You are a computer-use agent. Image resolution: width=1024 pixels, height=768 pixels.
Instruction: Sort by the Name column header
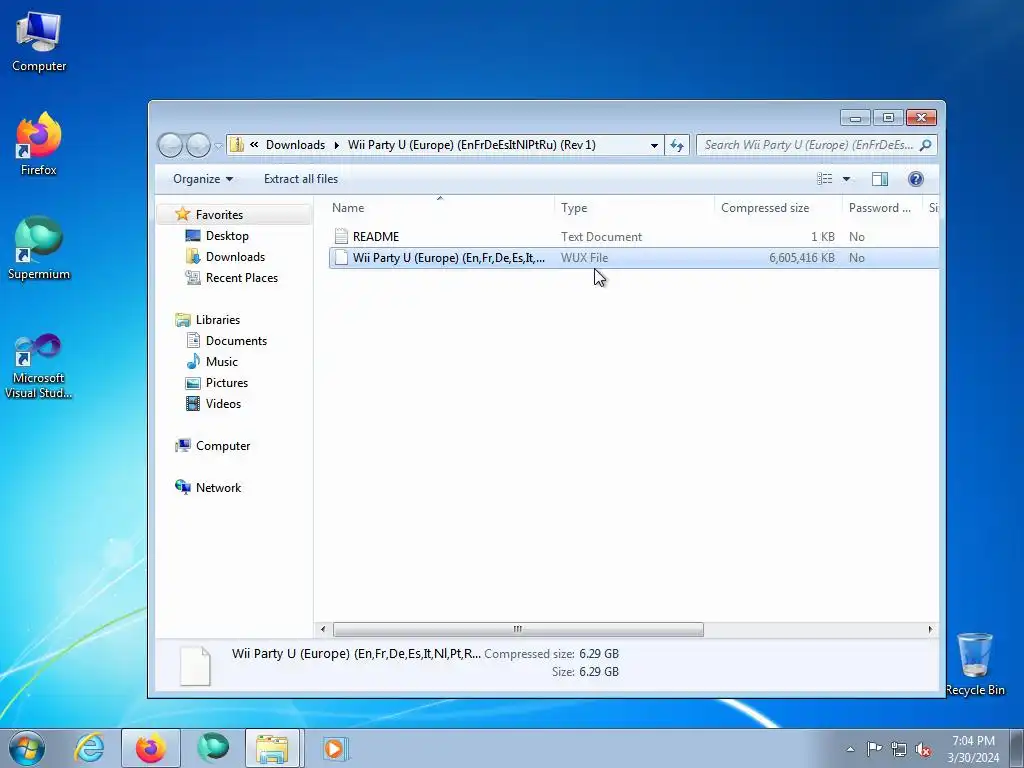tap(440, 208)
